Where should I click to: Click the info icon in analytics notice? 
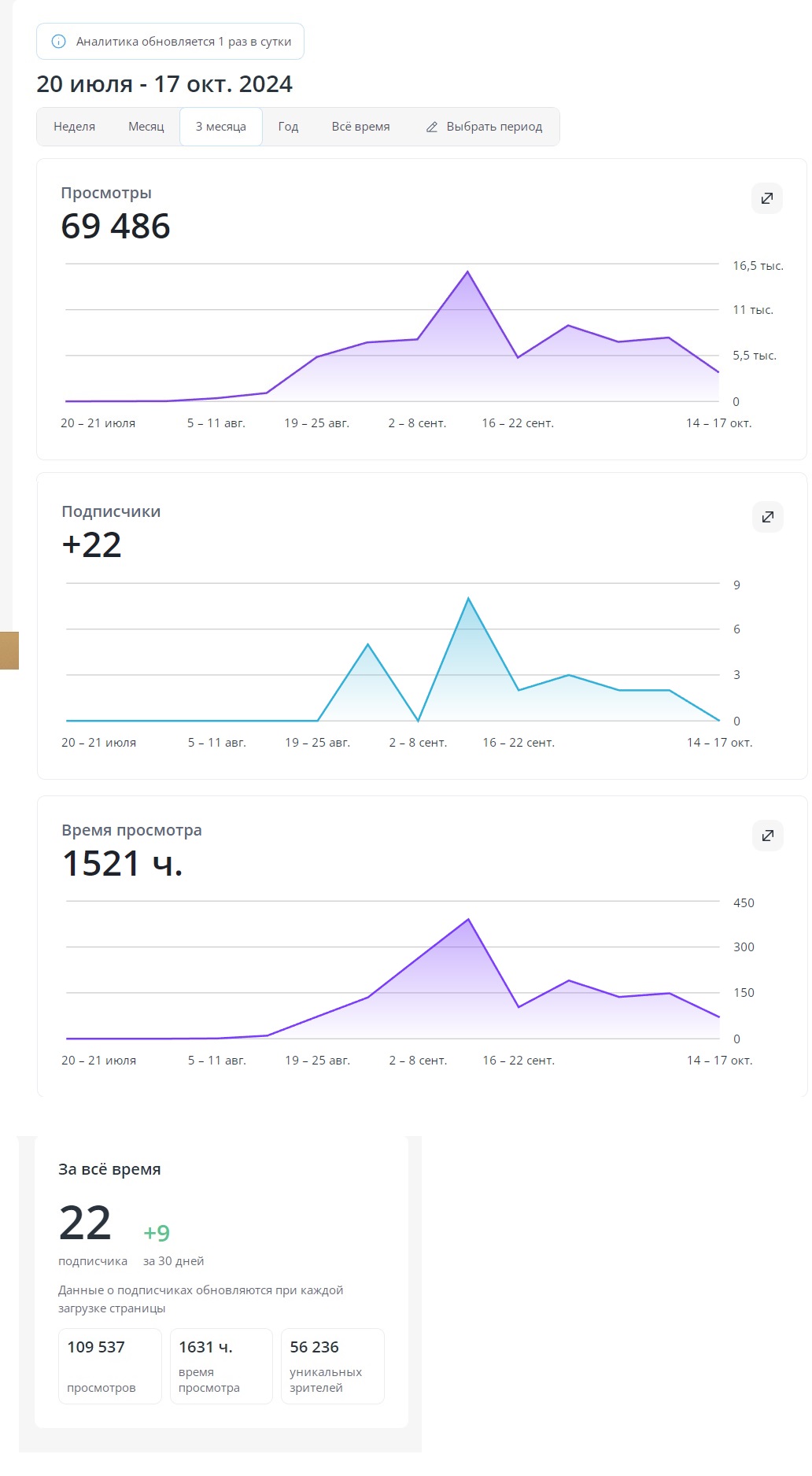(58, 42)
